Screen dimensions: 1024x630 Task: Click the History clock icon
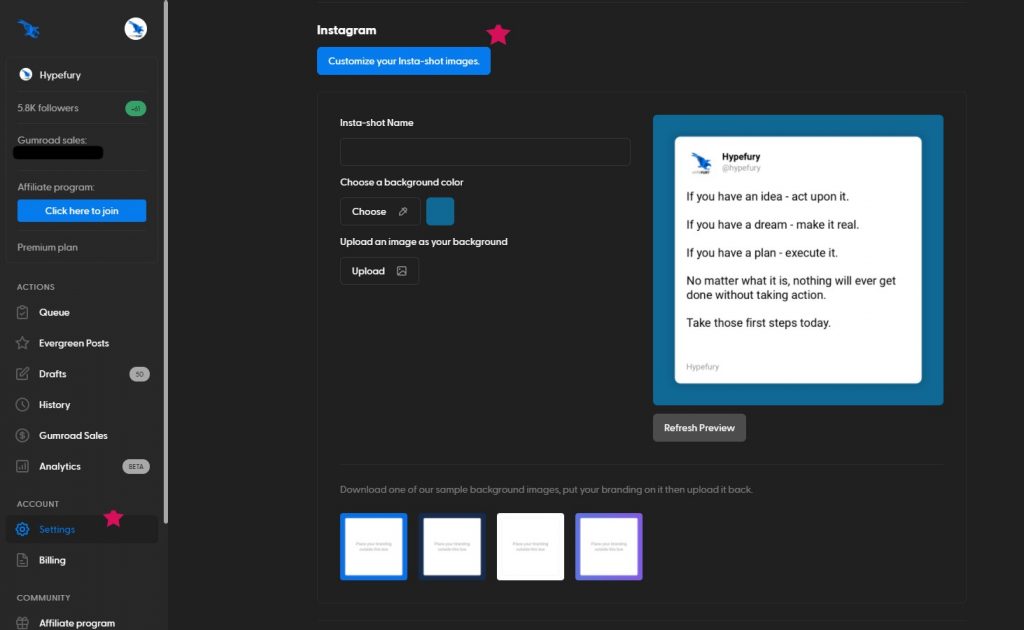point(23,405)
